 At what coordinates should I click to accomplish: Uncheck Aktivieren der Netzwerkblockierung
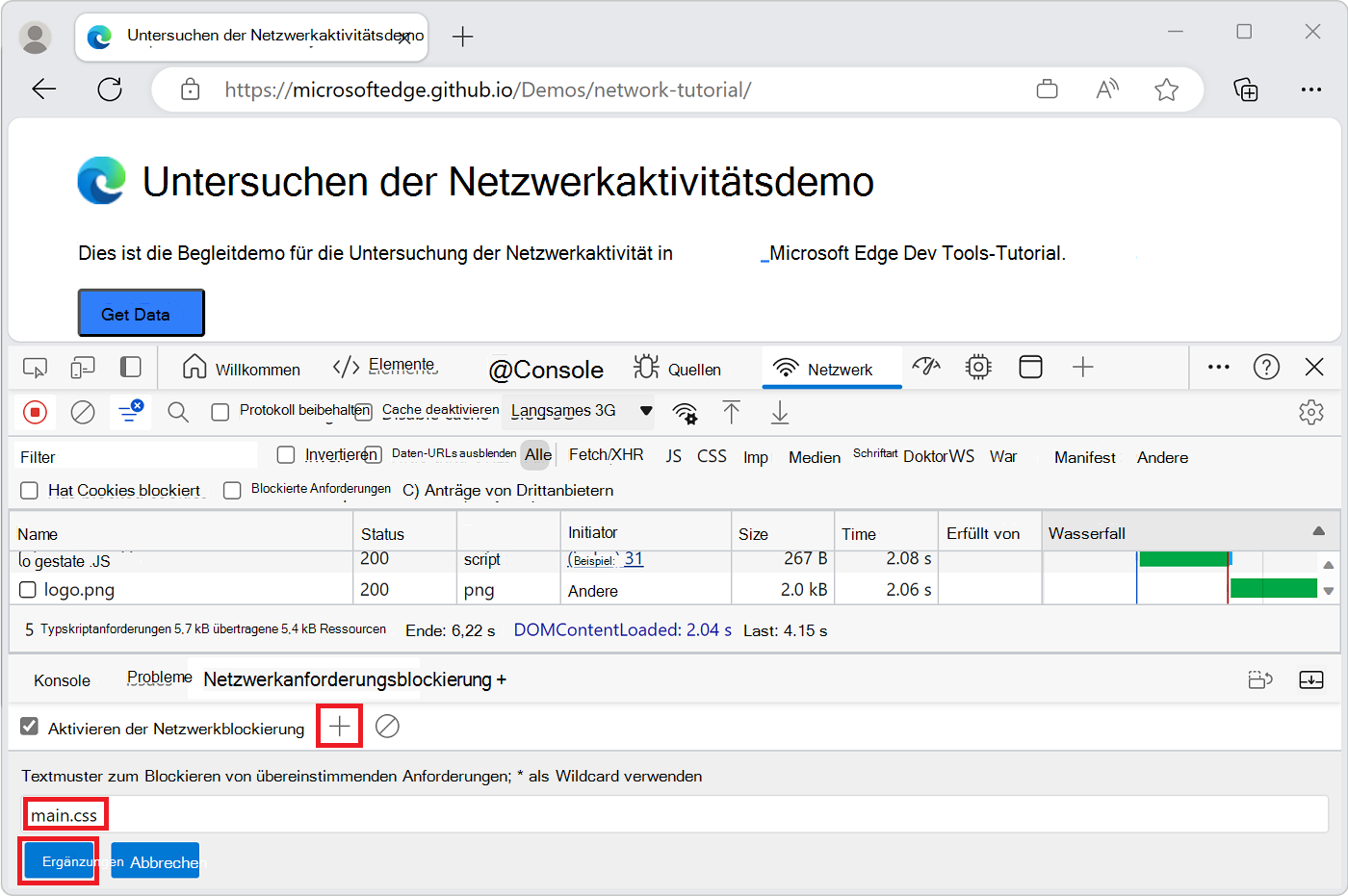tap(30, 727)
